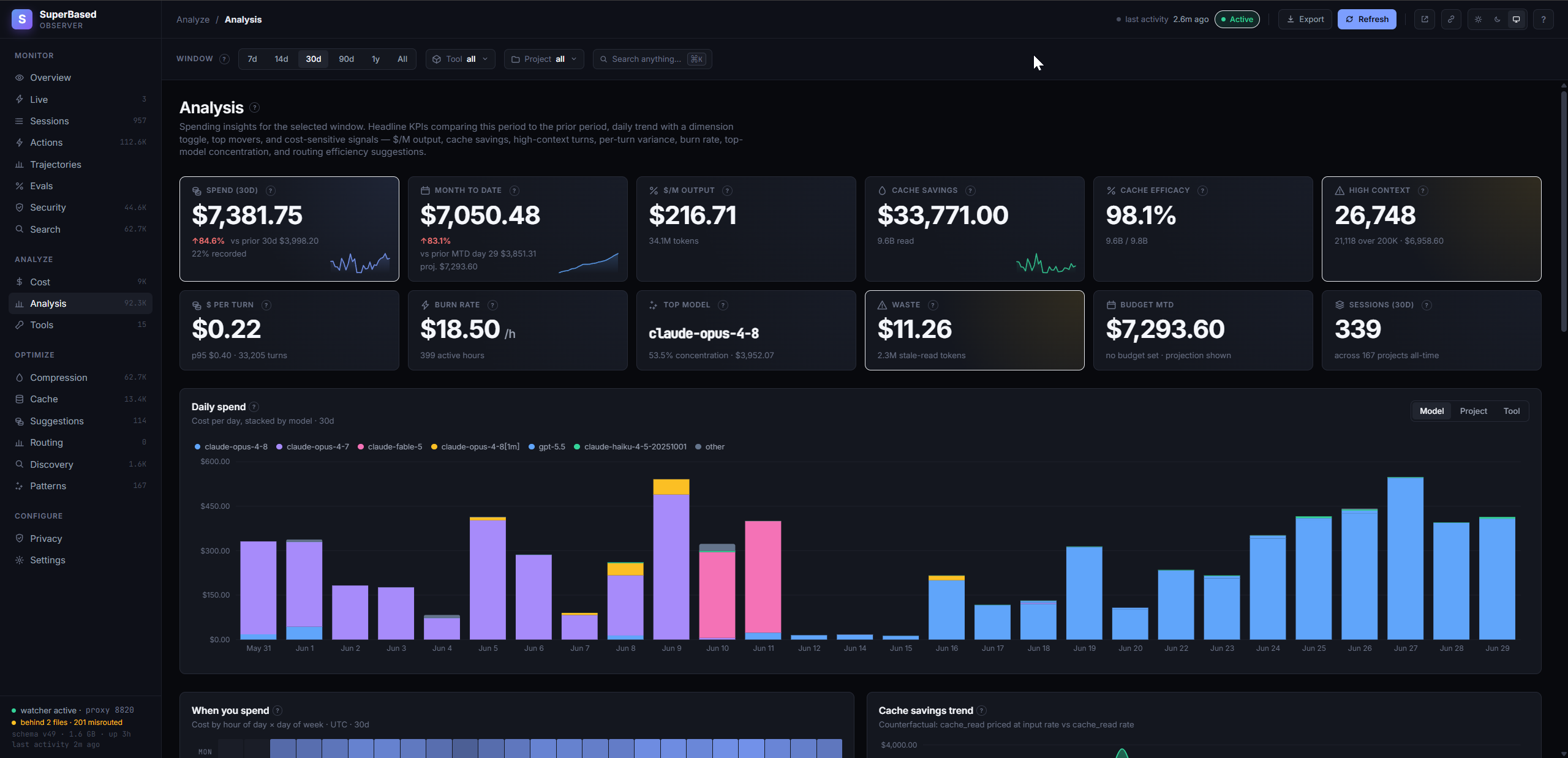Select system theme monitor toggle

coord(1517,20)
